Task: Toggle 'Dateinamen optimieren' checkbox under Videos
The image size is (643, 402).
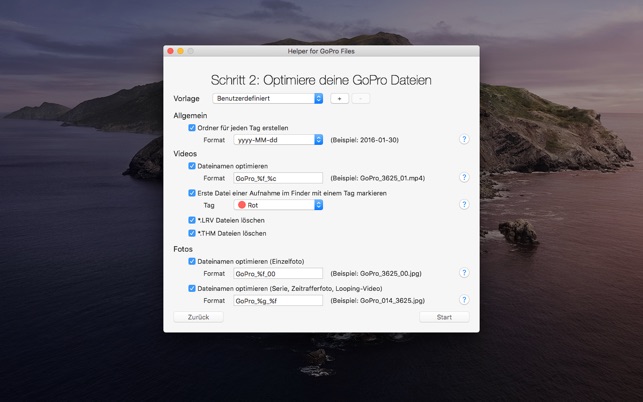Action: [x=192, y=166]
